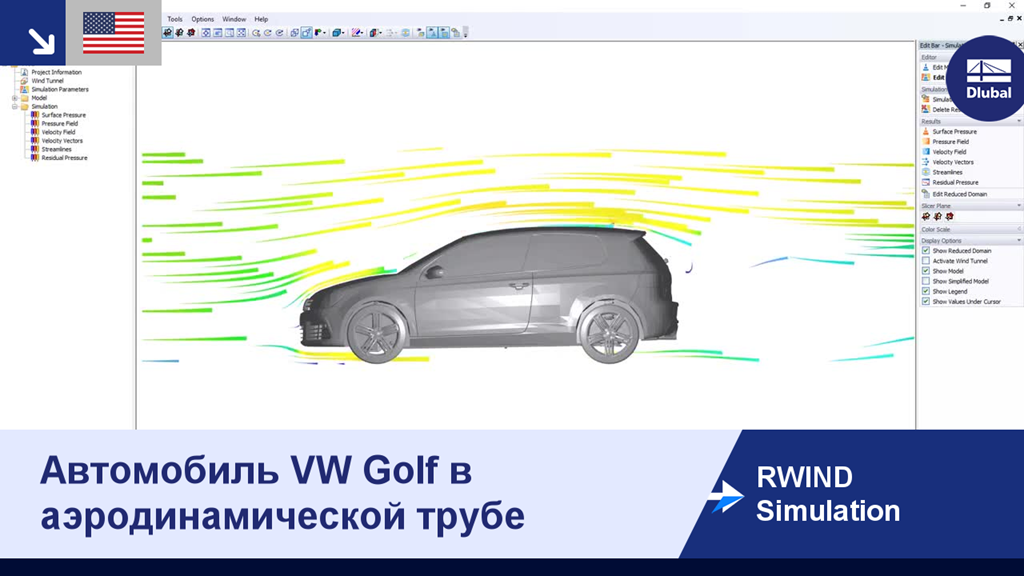
Task: Click Simulation folder label in tree
Action: coord(44,106)
